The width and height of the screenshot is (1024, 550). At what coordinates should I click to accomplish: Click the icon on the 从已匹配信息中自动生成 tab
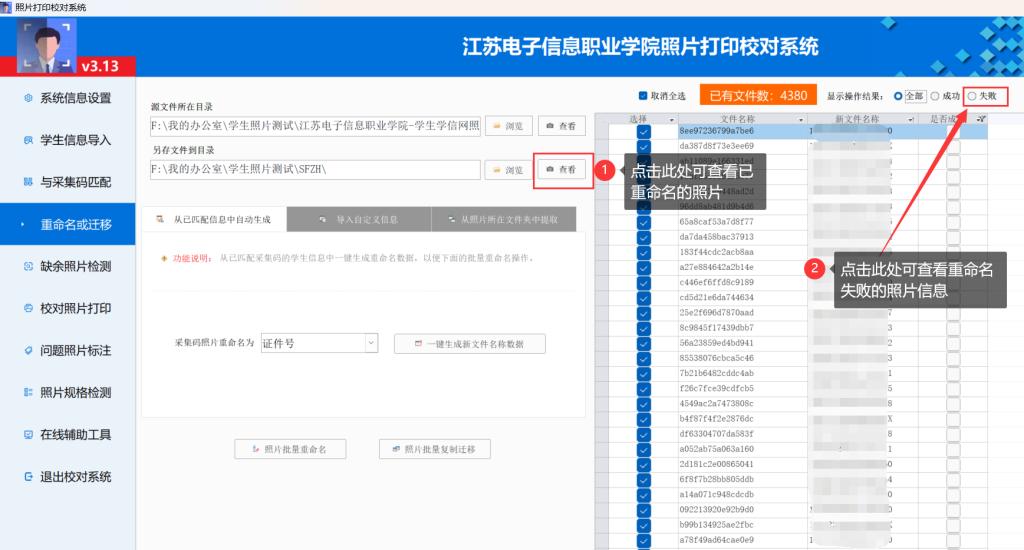pyautogui.click(x=159, y=219)
